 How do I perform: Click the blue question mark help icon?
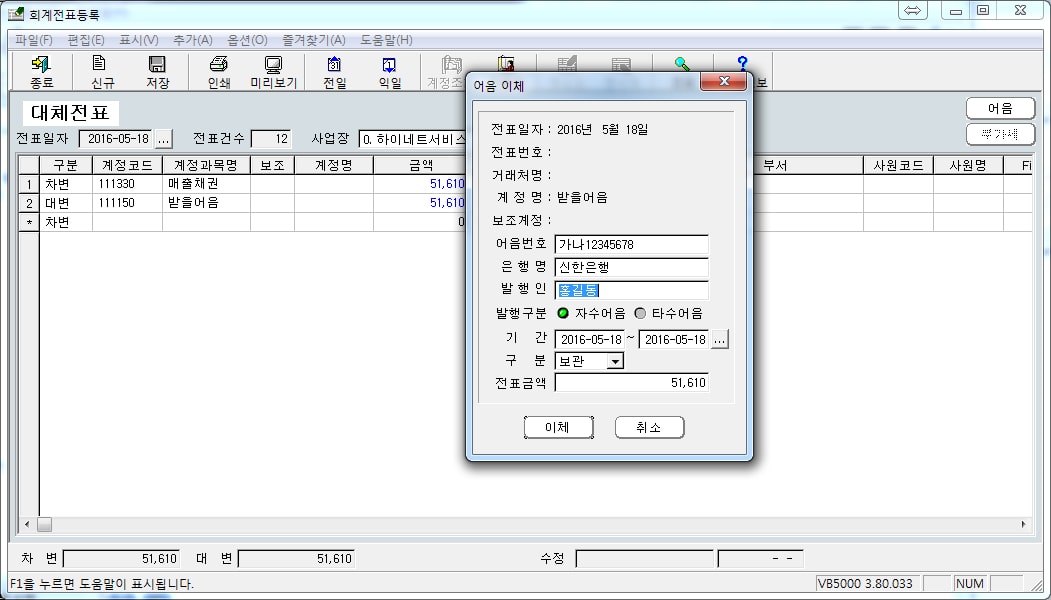[x=742, y=65]
